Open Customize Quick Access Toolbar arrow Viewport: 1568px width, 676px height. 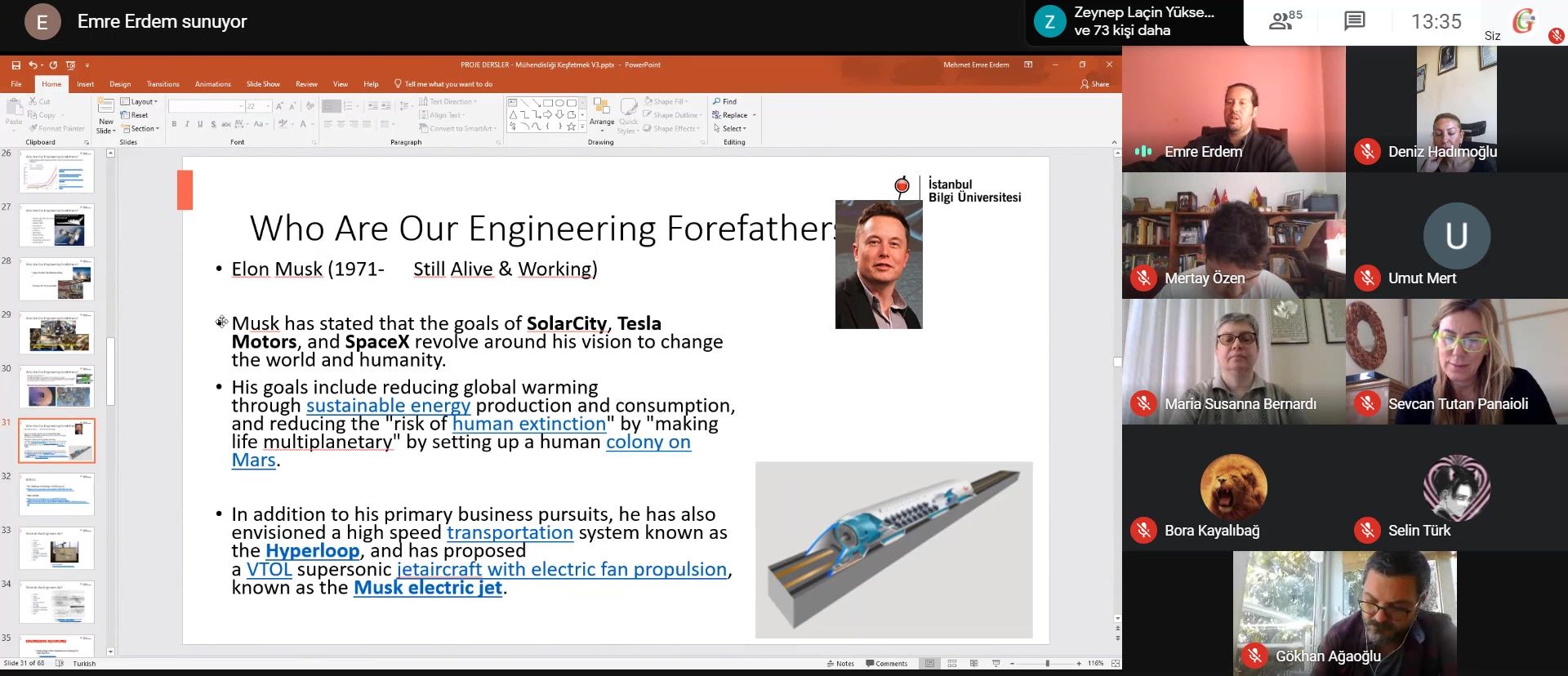[87, 65]
